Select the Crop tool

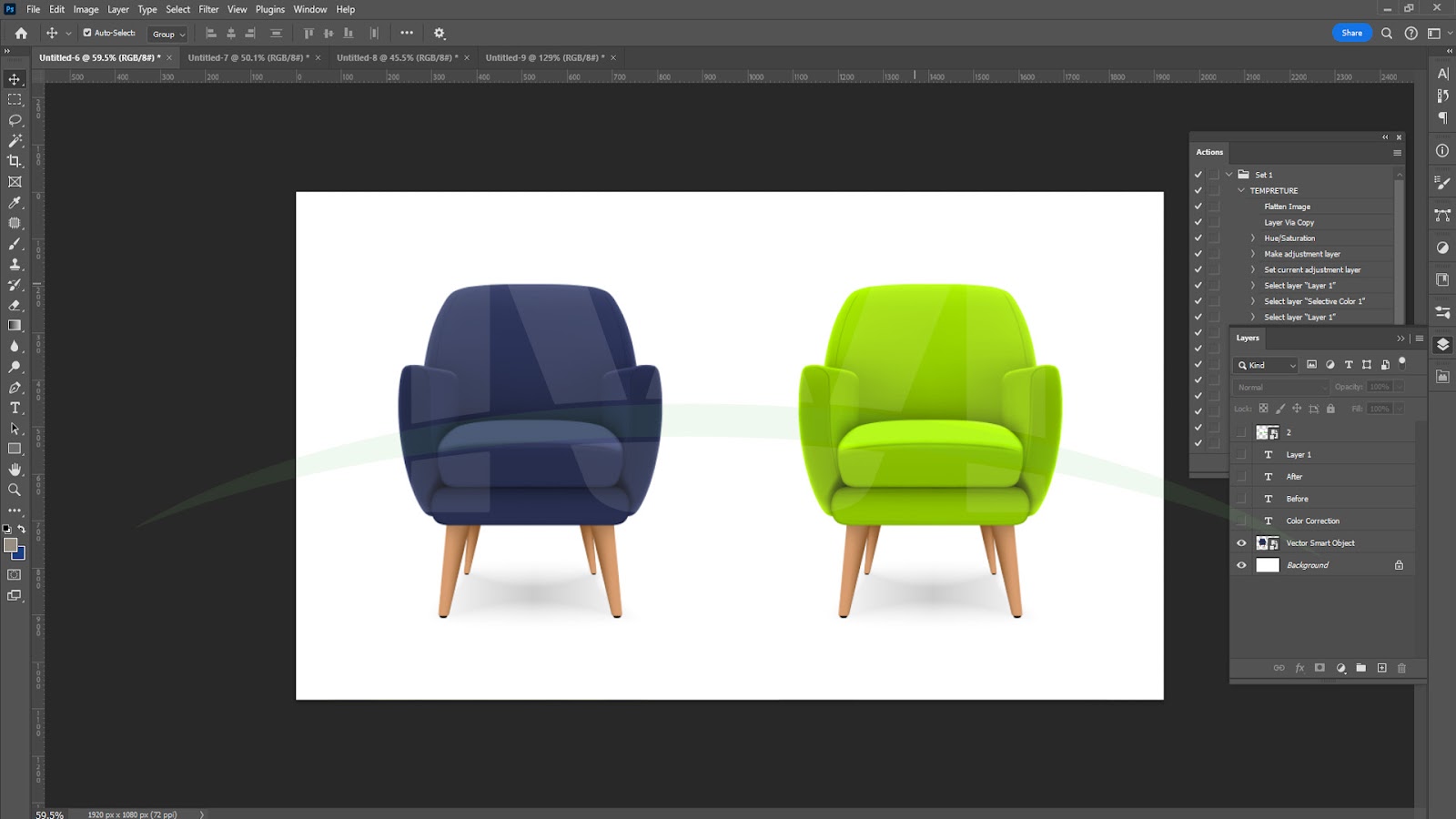pyautogui.click(x=15, y=161)
